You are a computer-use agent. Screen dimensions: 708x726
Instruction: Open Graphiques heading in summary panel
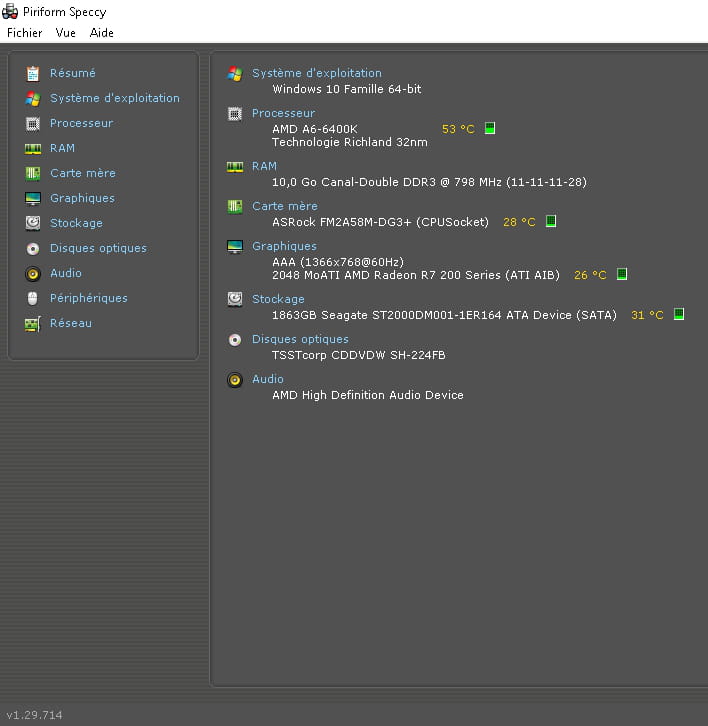click(x=284, y=246)
